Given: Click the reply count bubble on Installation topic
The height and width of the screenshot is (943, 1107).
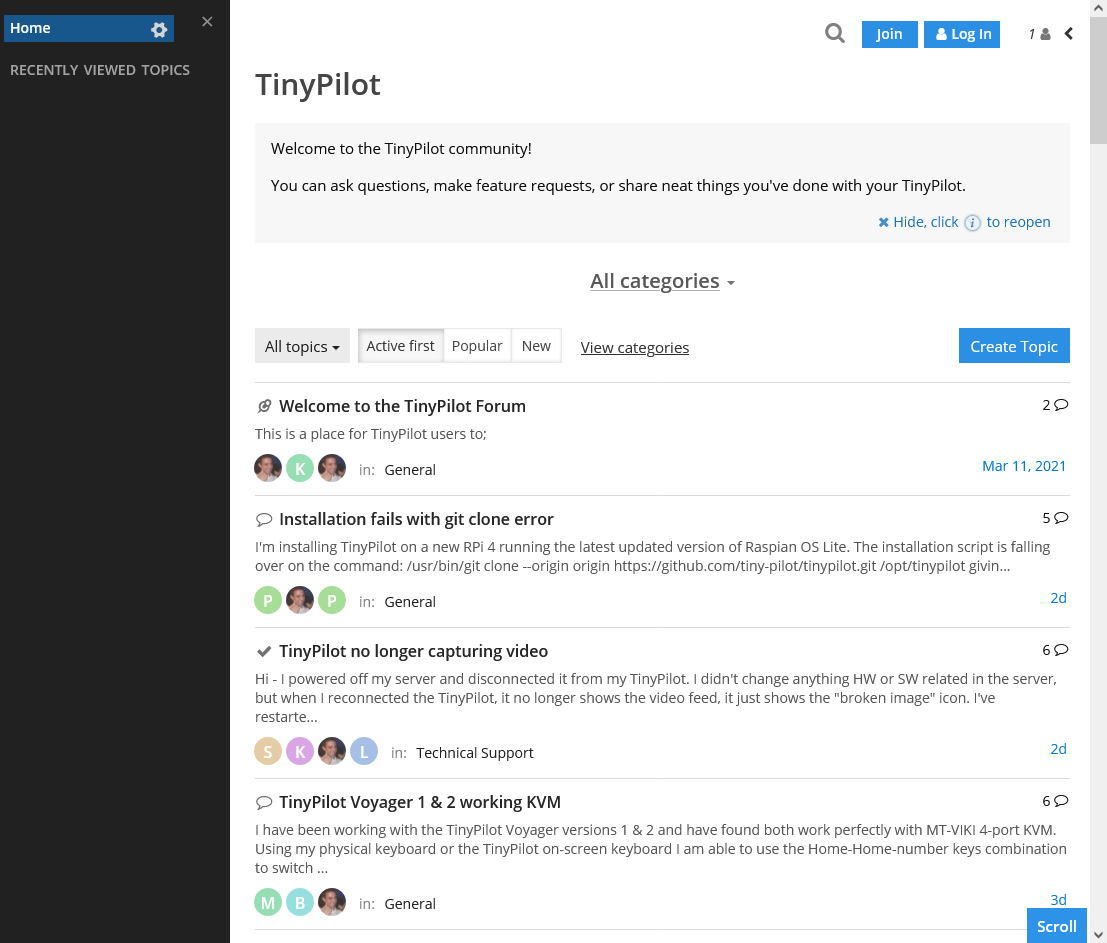Looking at the screenshot, I should click(1055, 518).
